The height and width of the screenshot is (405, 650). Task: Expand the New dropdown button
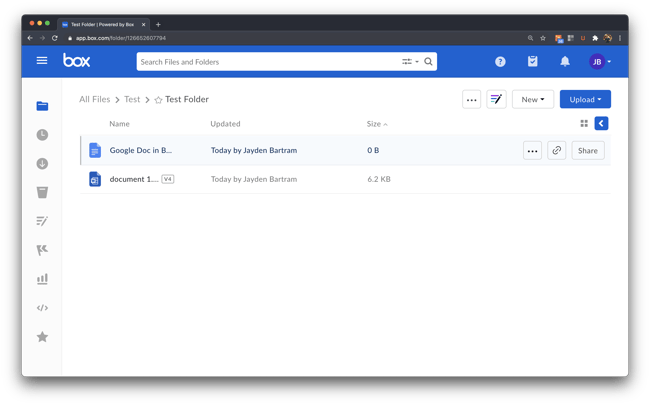coord(532,100)
